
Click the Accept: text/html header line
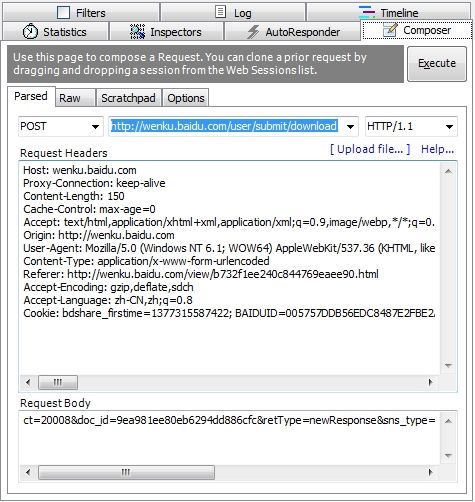(x=229, y=222)
